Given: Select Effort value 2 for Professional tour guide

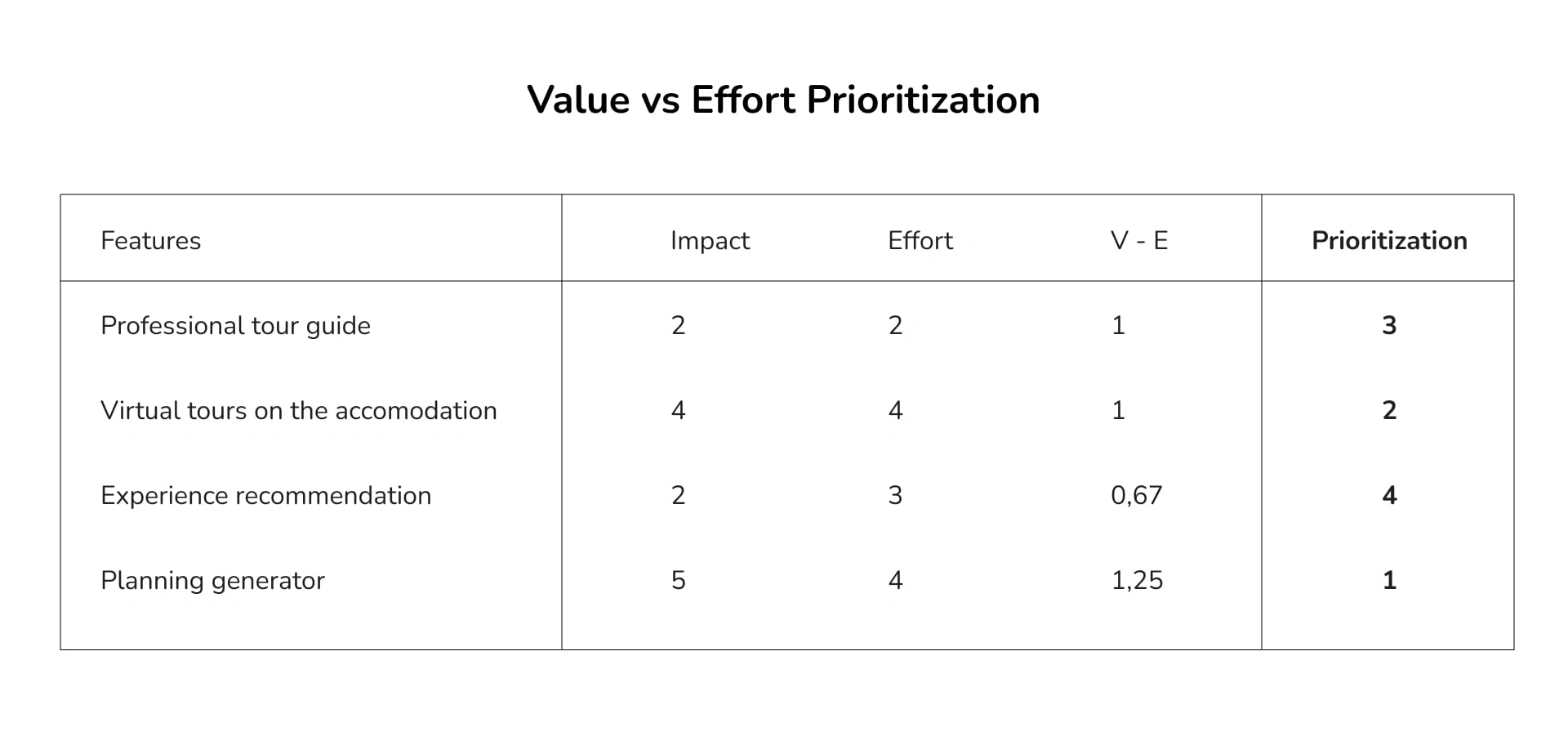Looking at the screenshot, I should tap(895, 326).
